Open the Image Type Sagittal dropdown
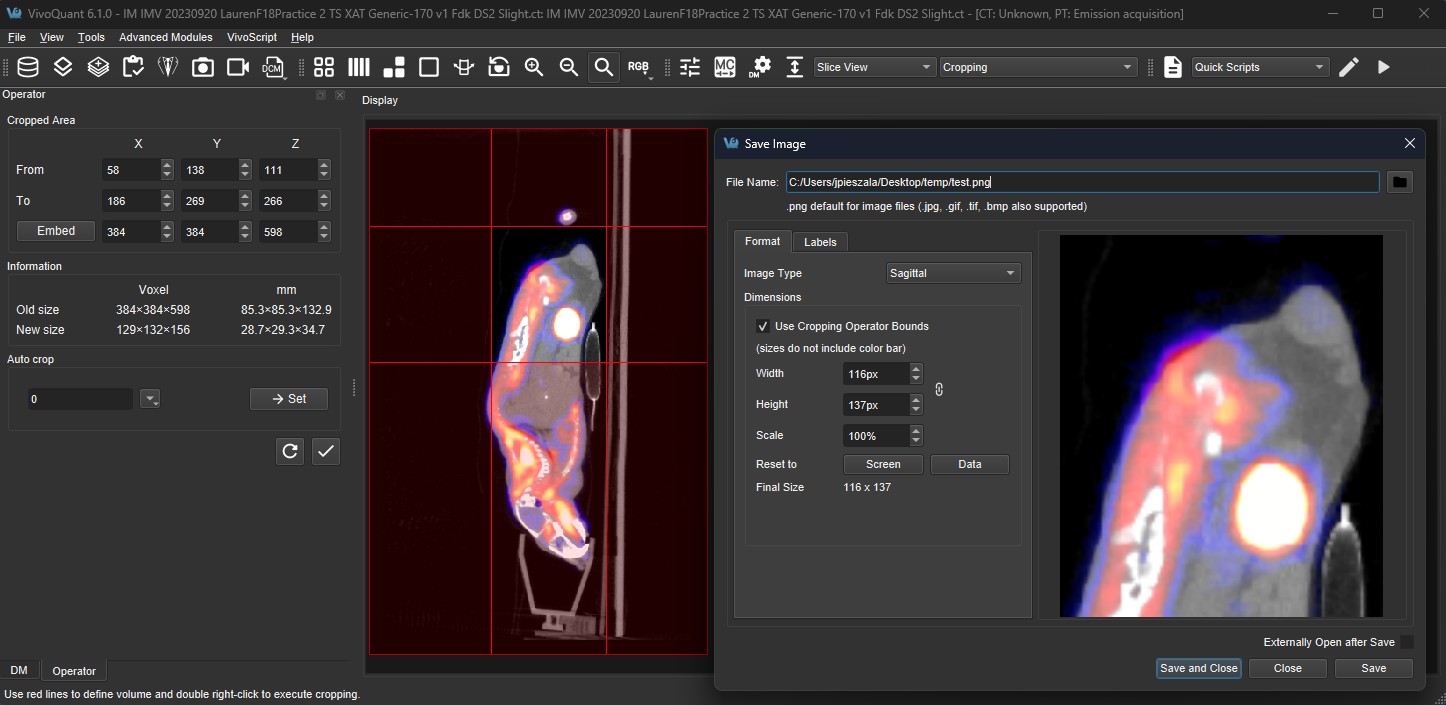 953,273
